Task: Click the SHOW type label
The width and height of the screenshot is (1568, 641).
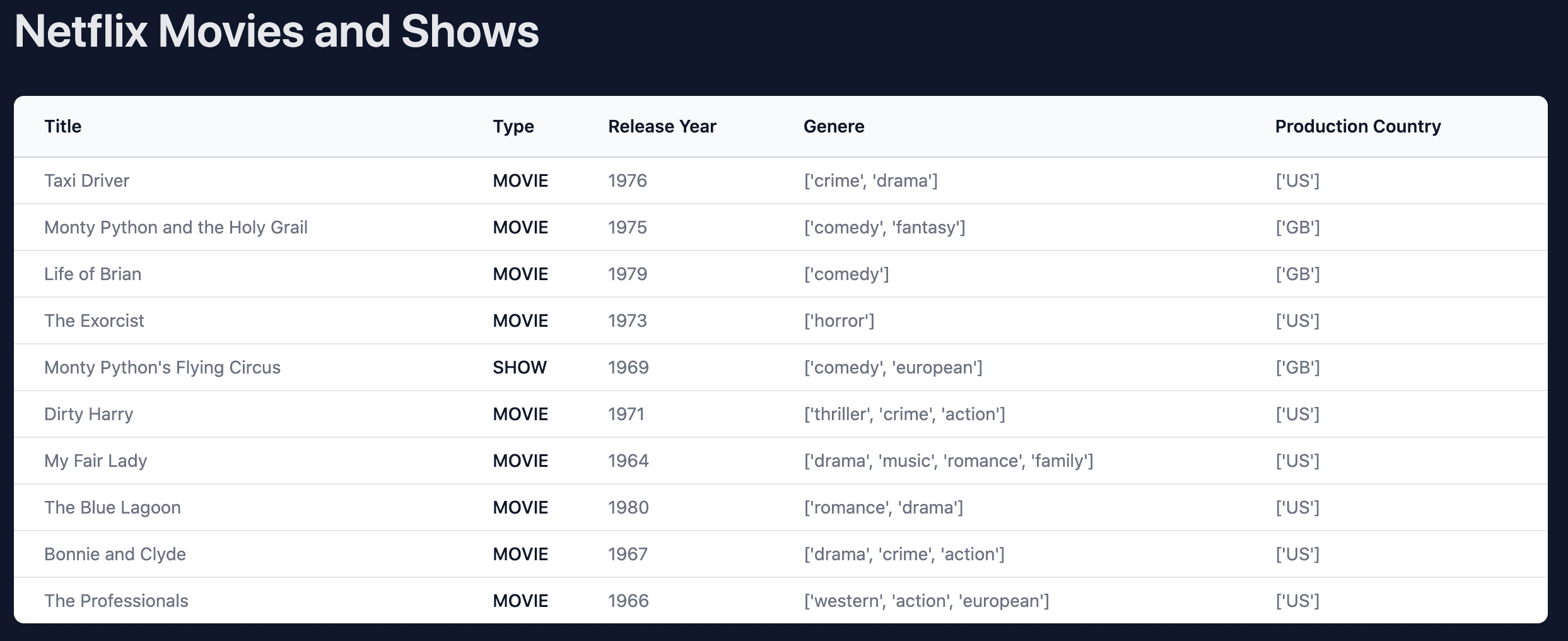Action: [519, 367]
